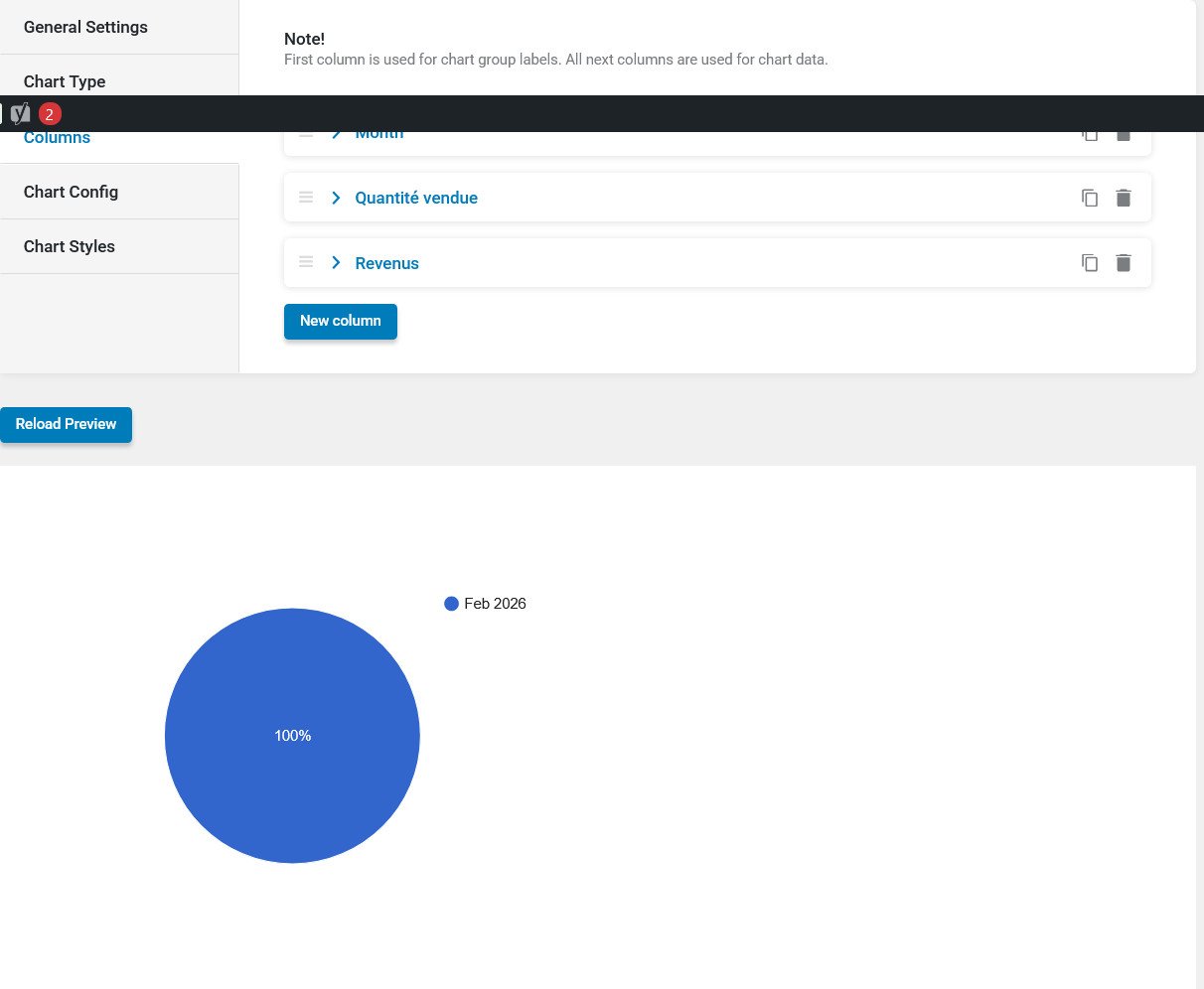
Task: Expand the Quantité vendue column settings
Action: pos(336,198)
